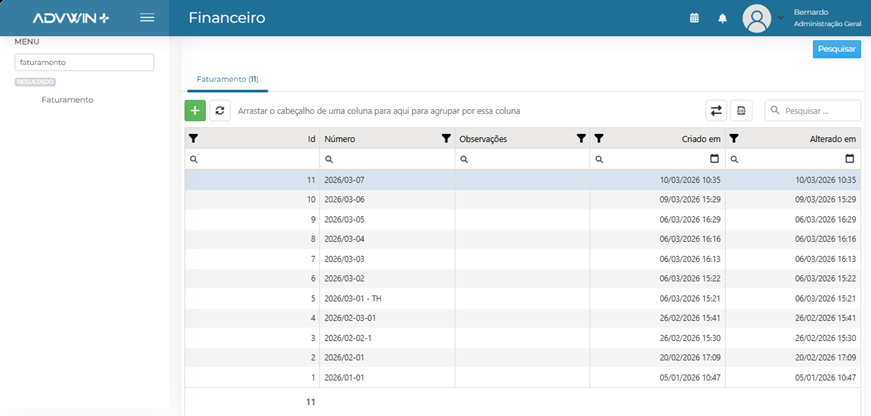Focus the grid Pesquisar search box

tap(813, 111)
